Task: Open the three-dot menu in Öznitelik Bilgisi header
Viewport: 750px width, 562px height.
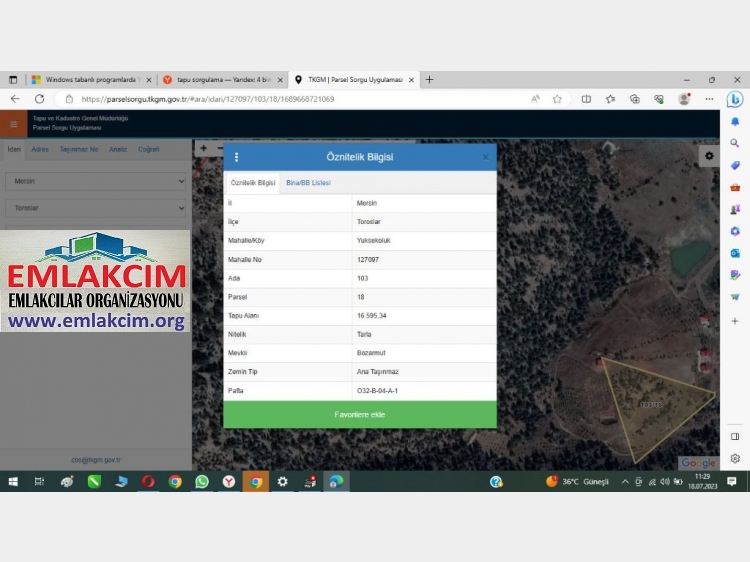Action: tap(236, 158)
